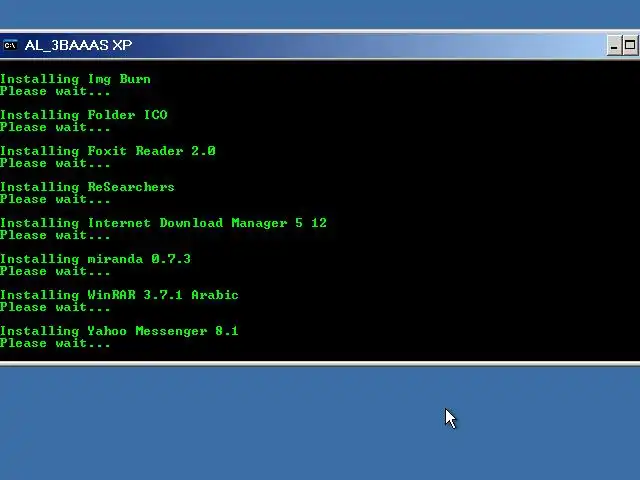Minimize the AL_3BAAAS XP window

click(614, 45)
